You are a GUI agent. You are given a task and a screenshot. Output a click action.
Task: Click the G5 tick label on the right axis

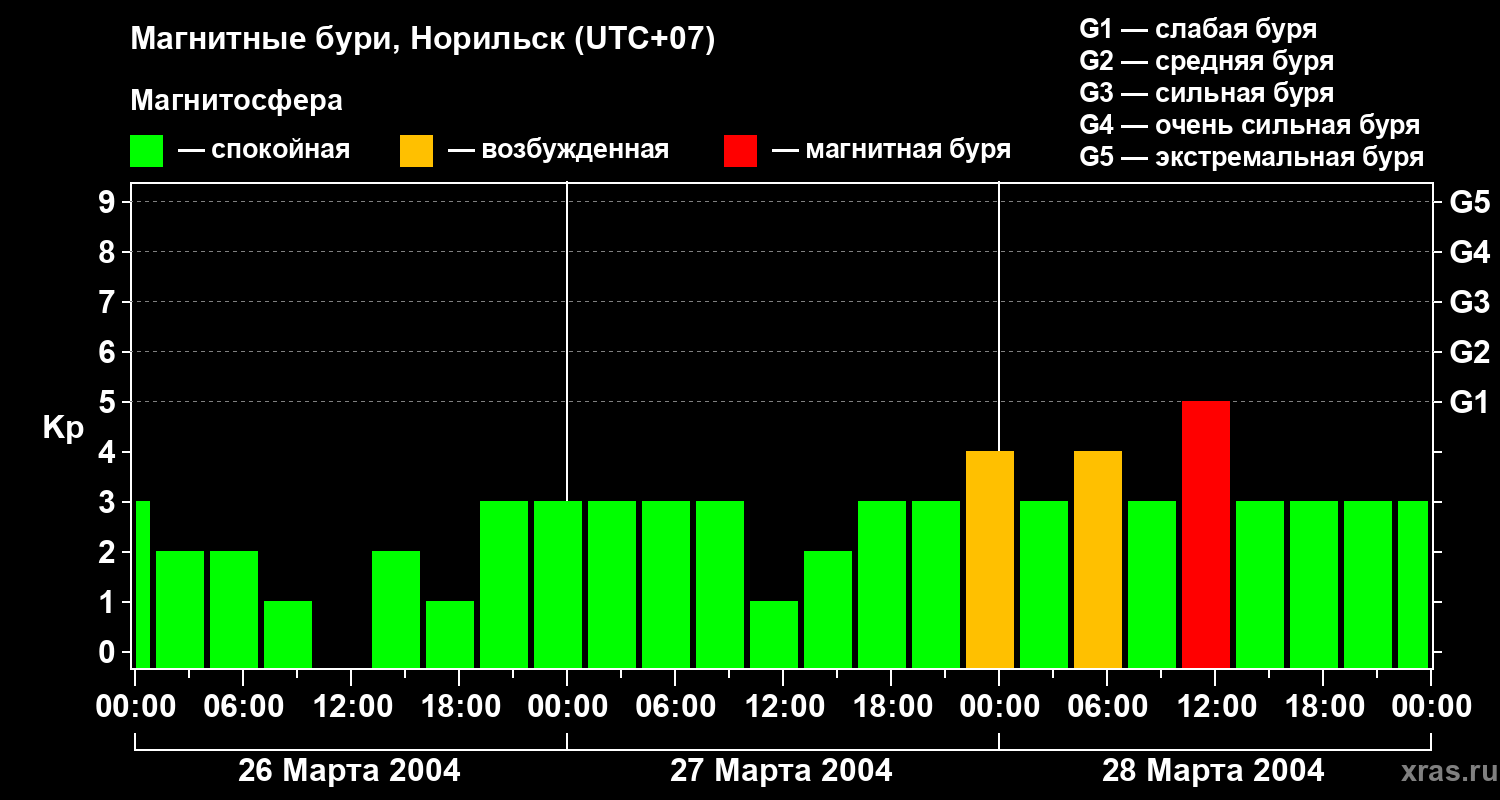click(1469, 202)
